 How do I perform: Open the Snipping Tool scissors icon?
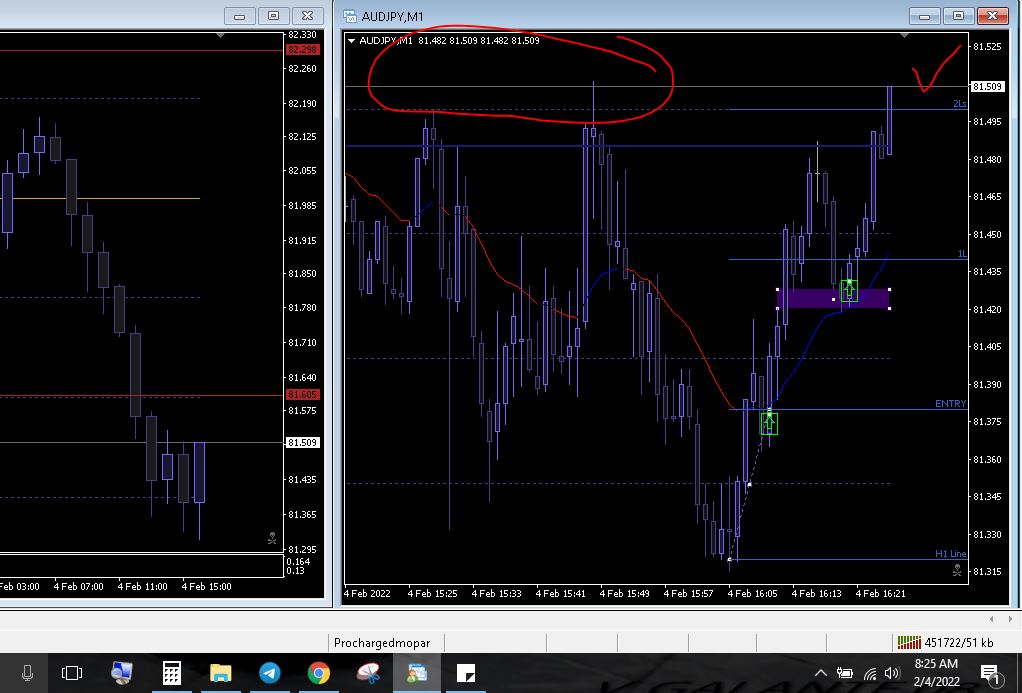click(x=368, y=673)
